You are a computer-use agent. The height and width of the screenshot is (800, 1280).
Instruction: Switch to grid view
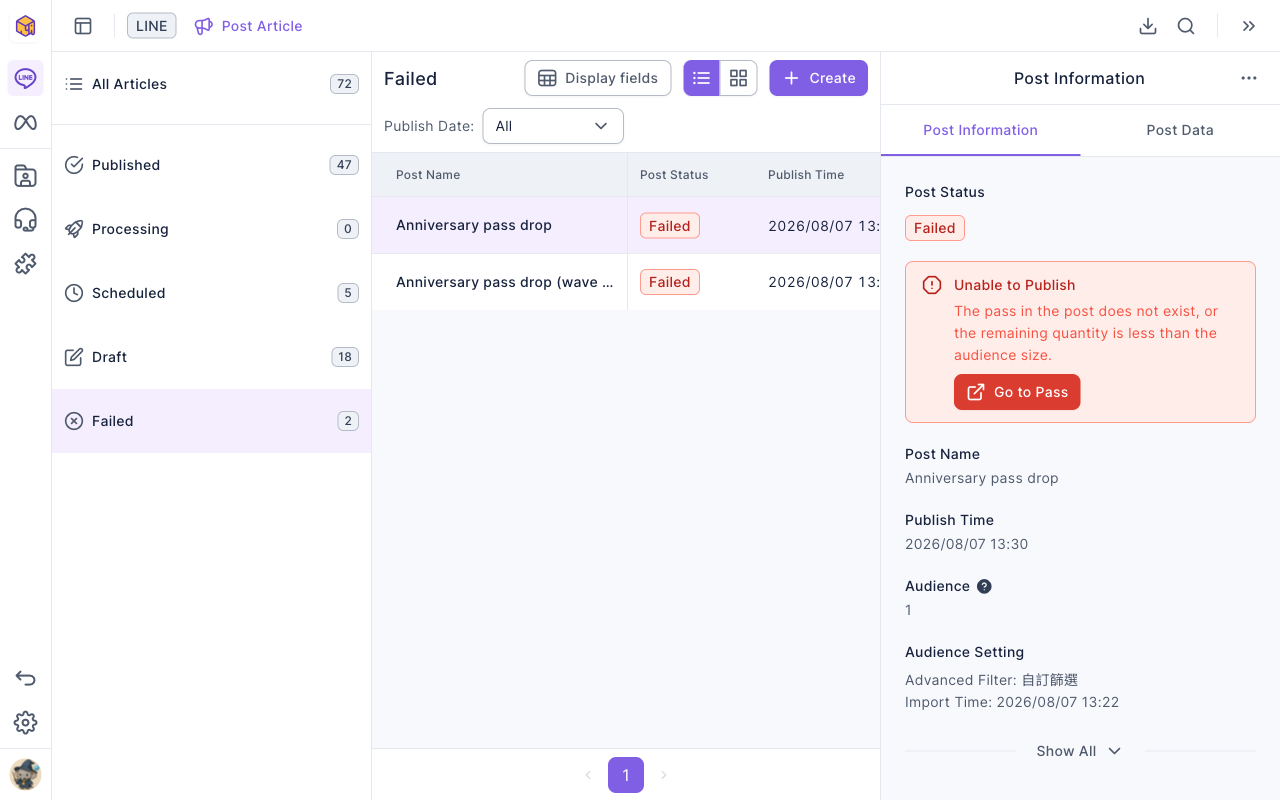click(739, 78)
